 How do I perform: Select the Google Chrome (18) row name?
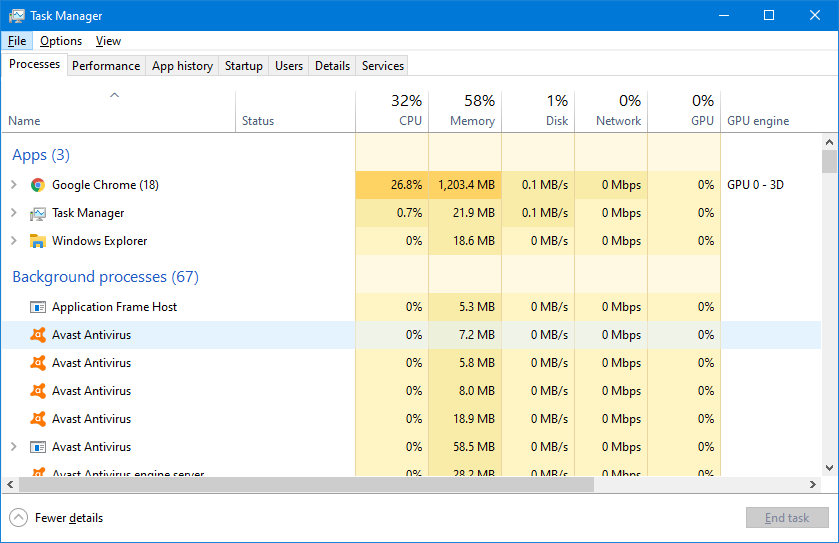[105, 185]
